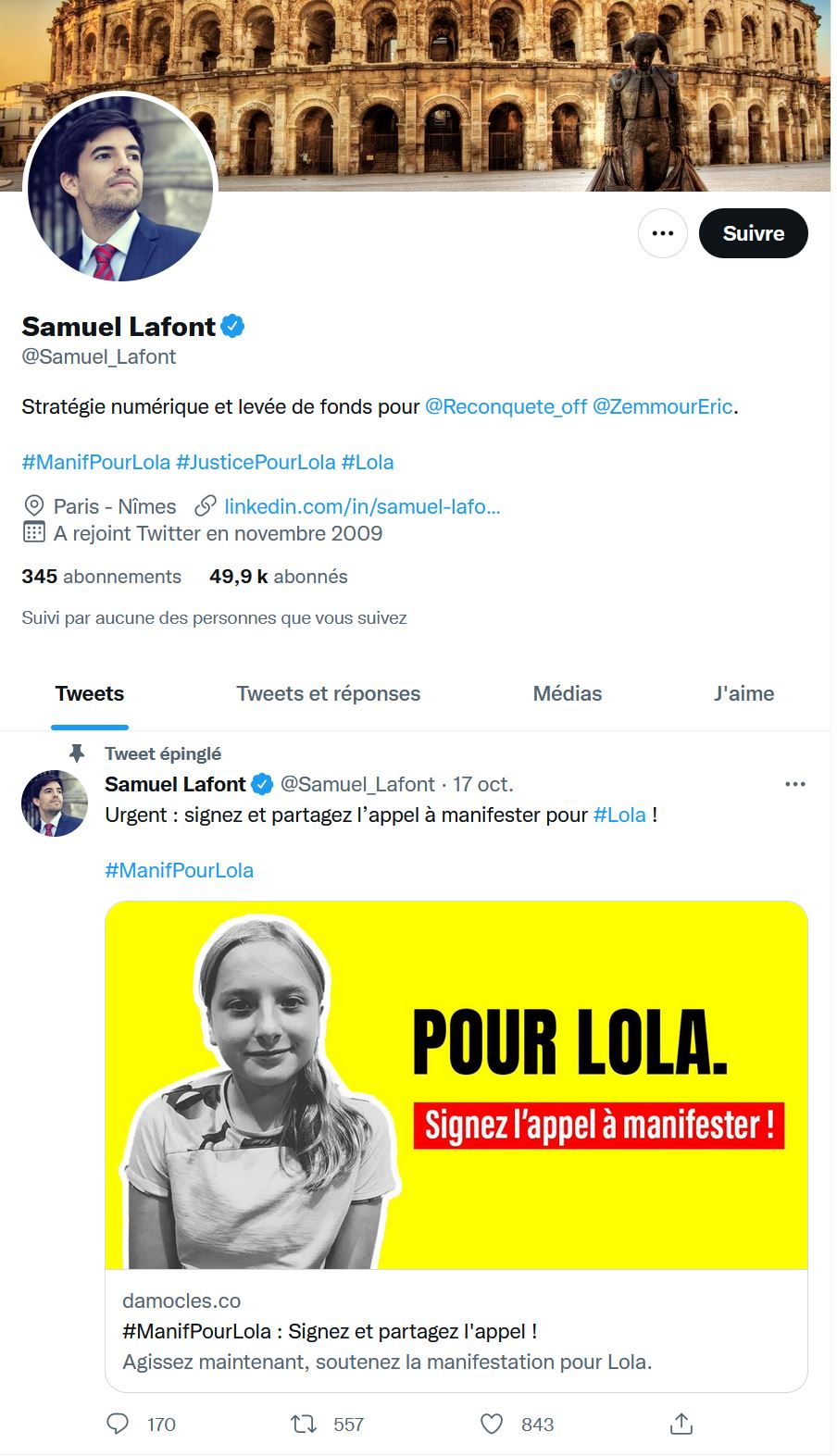Open the Médias tab
The image size is (837, 1456).
tap(568, 693)
